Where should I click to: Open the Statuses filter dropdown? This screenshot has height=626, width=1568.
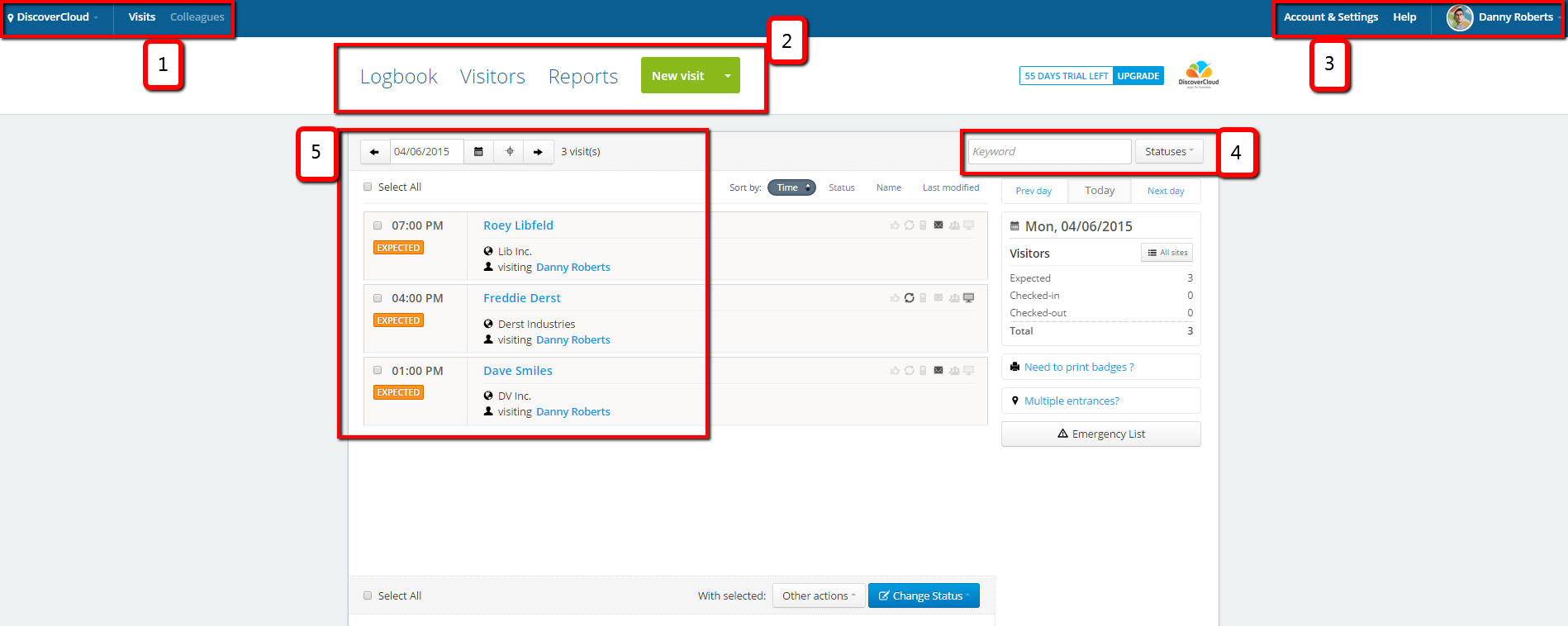point(1169,152)
